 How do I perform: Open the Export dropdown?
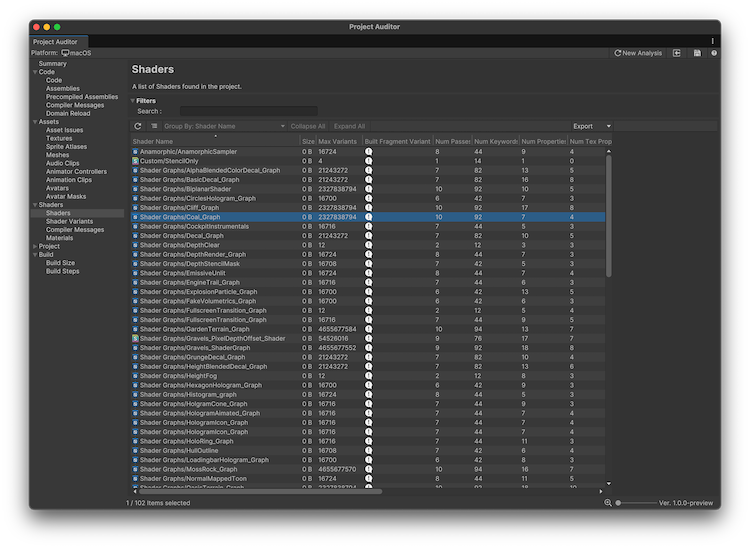(x=591, y=127)
